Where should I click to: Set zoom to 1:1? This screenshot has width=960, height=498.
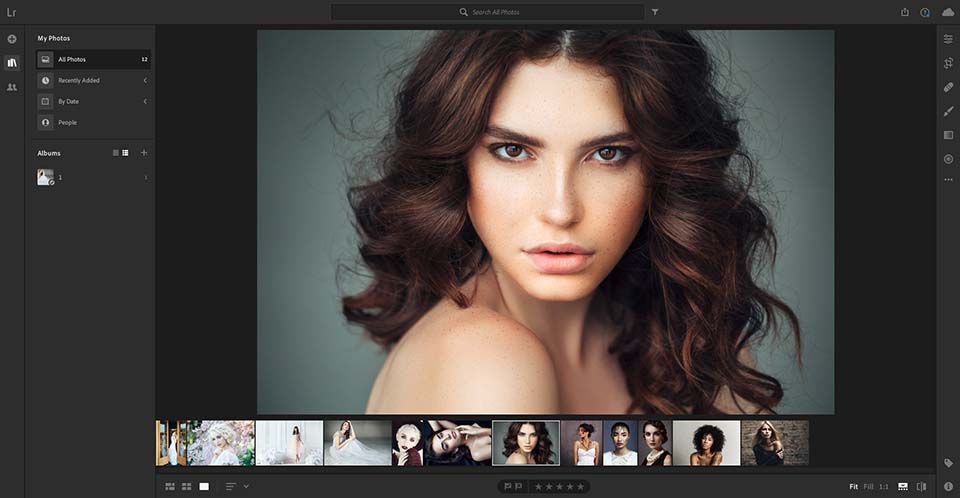pyautogui.click(x=883, y=486)
